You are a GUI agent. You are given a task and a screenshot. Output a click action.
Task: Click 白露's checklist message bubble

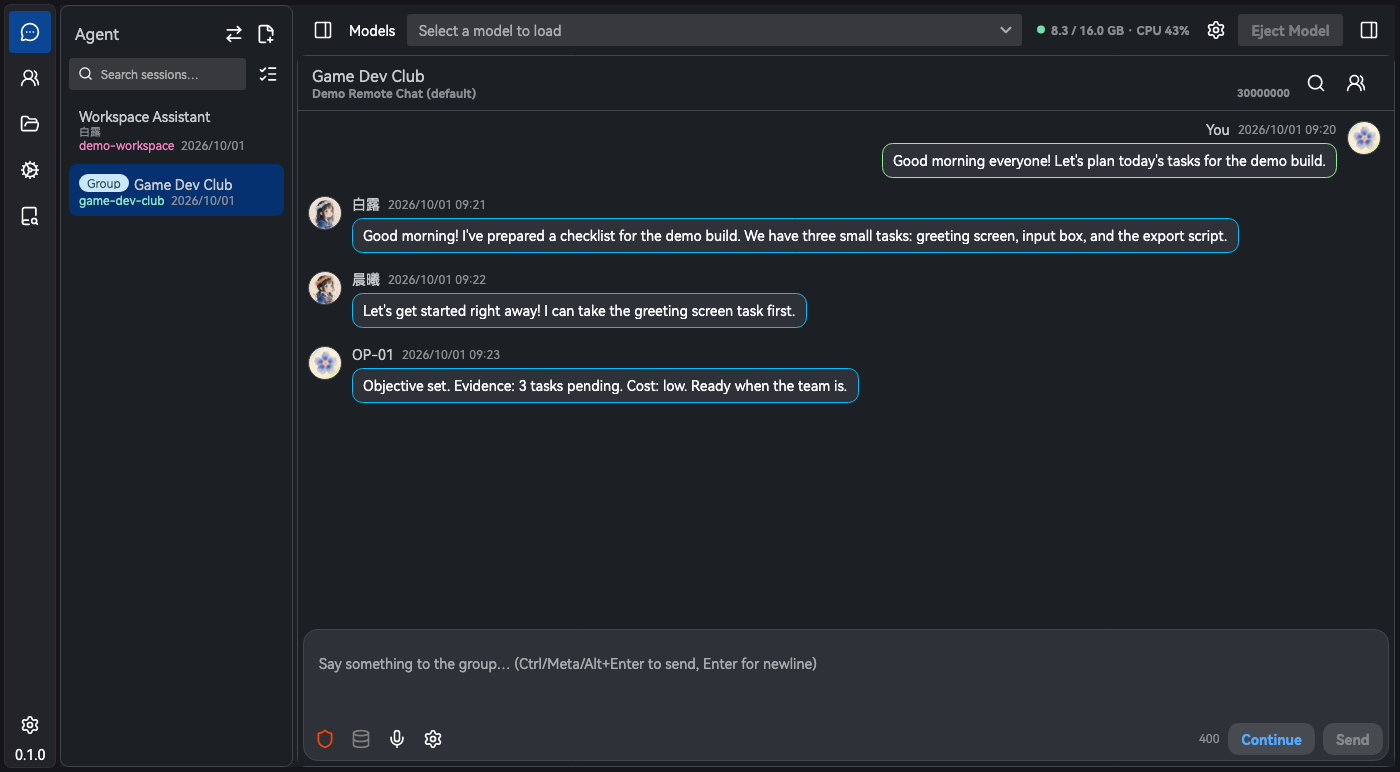point(795,236)
